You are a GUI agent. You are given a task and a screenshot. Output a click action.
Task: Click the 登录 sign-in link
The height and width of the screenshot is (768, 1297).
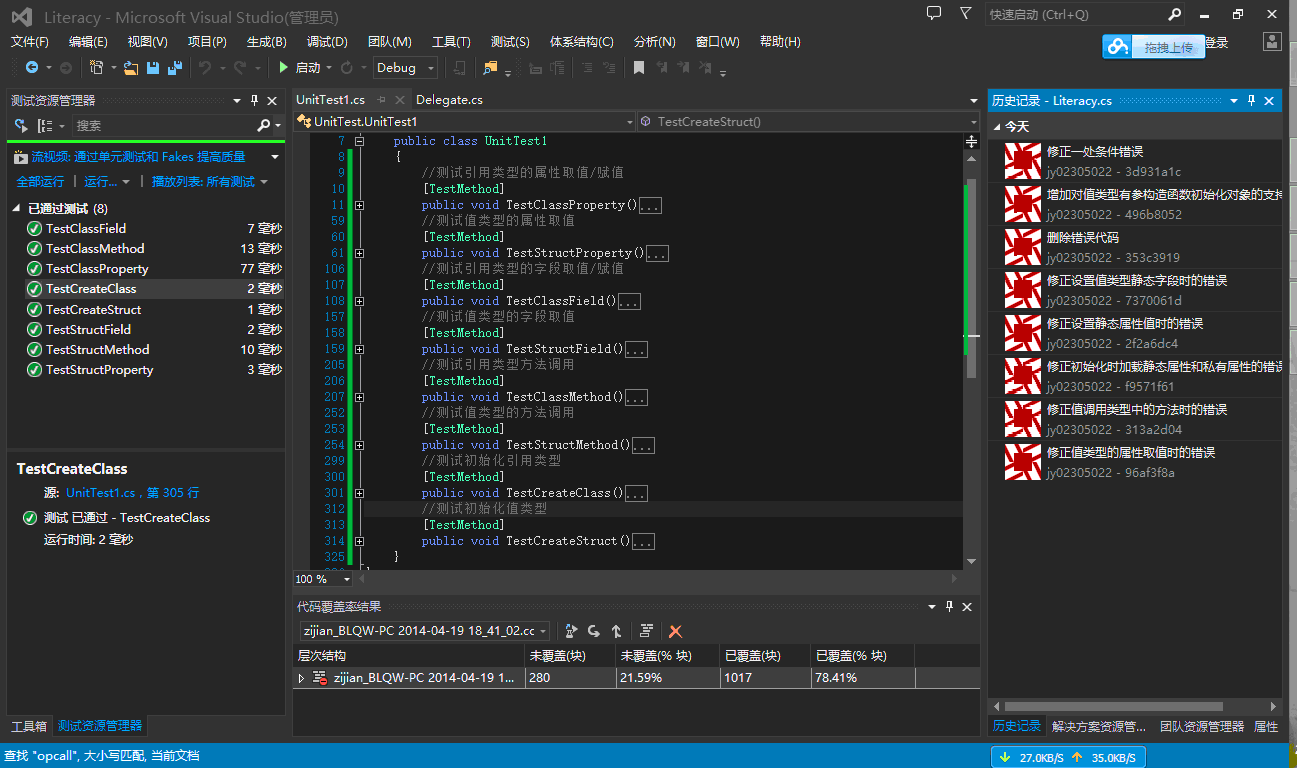(x=1216, y=43)
